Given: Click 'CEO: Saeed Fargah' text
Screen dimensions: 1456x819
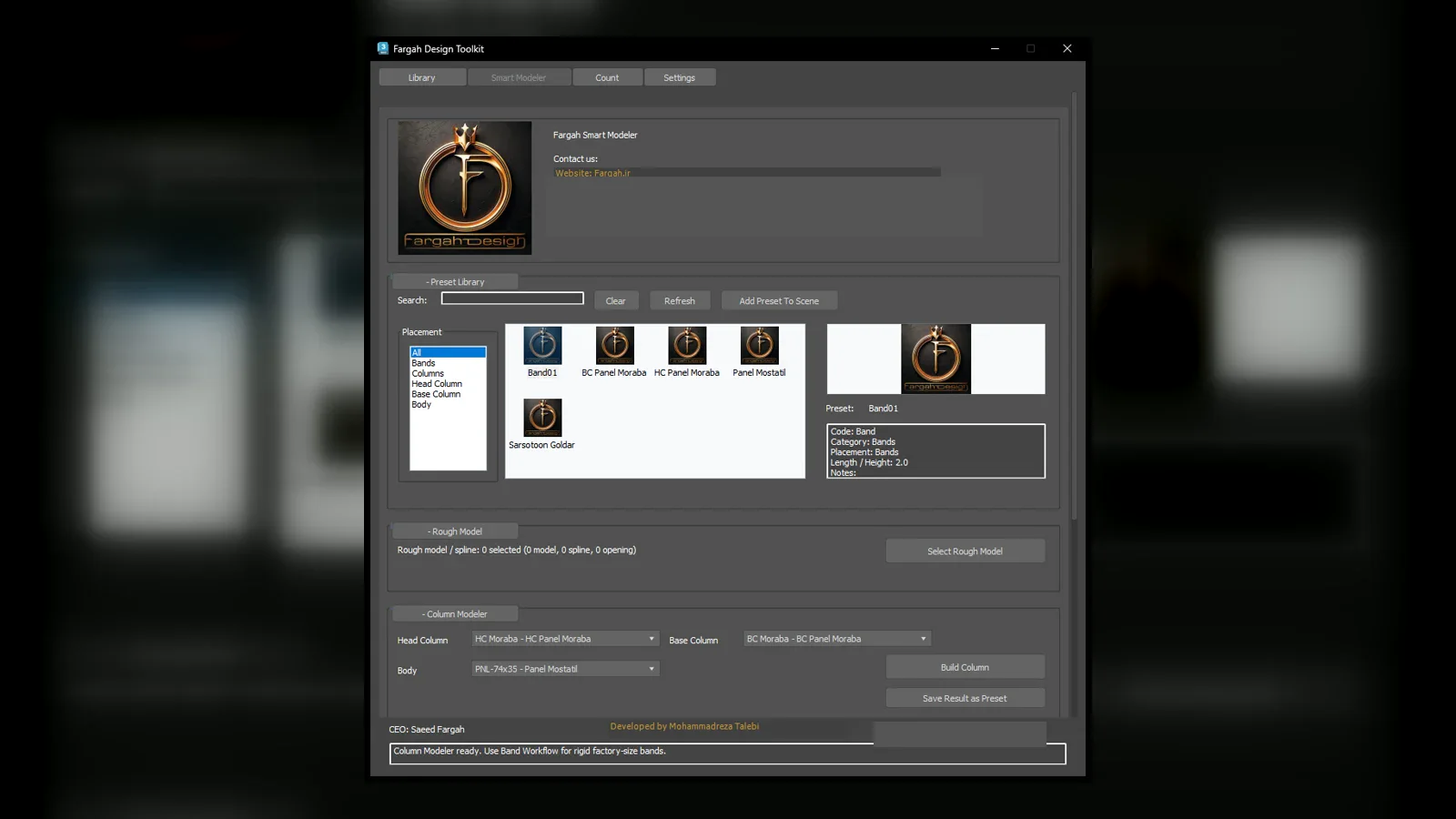Looking at the screenshot, I should point(427,730).
